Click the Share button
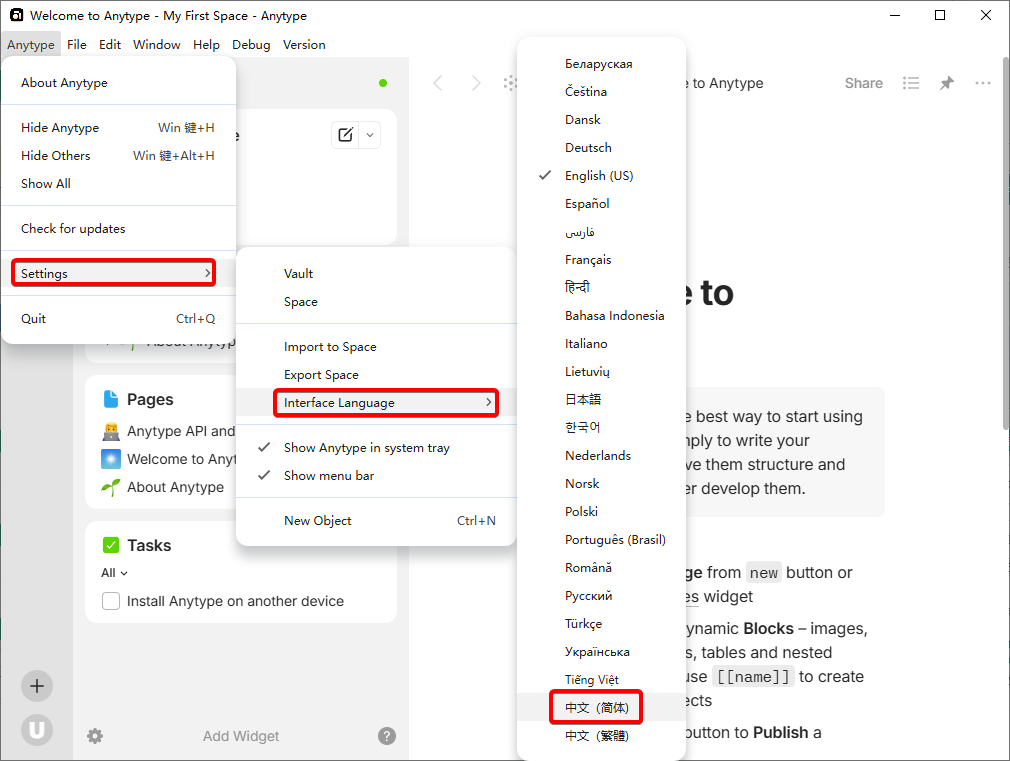The image size is (1010, 761). pyautogui.click(x=863, y=83)
